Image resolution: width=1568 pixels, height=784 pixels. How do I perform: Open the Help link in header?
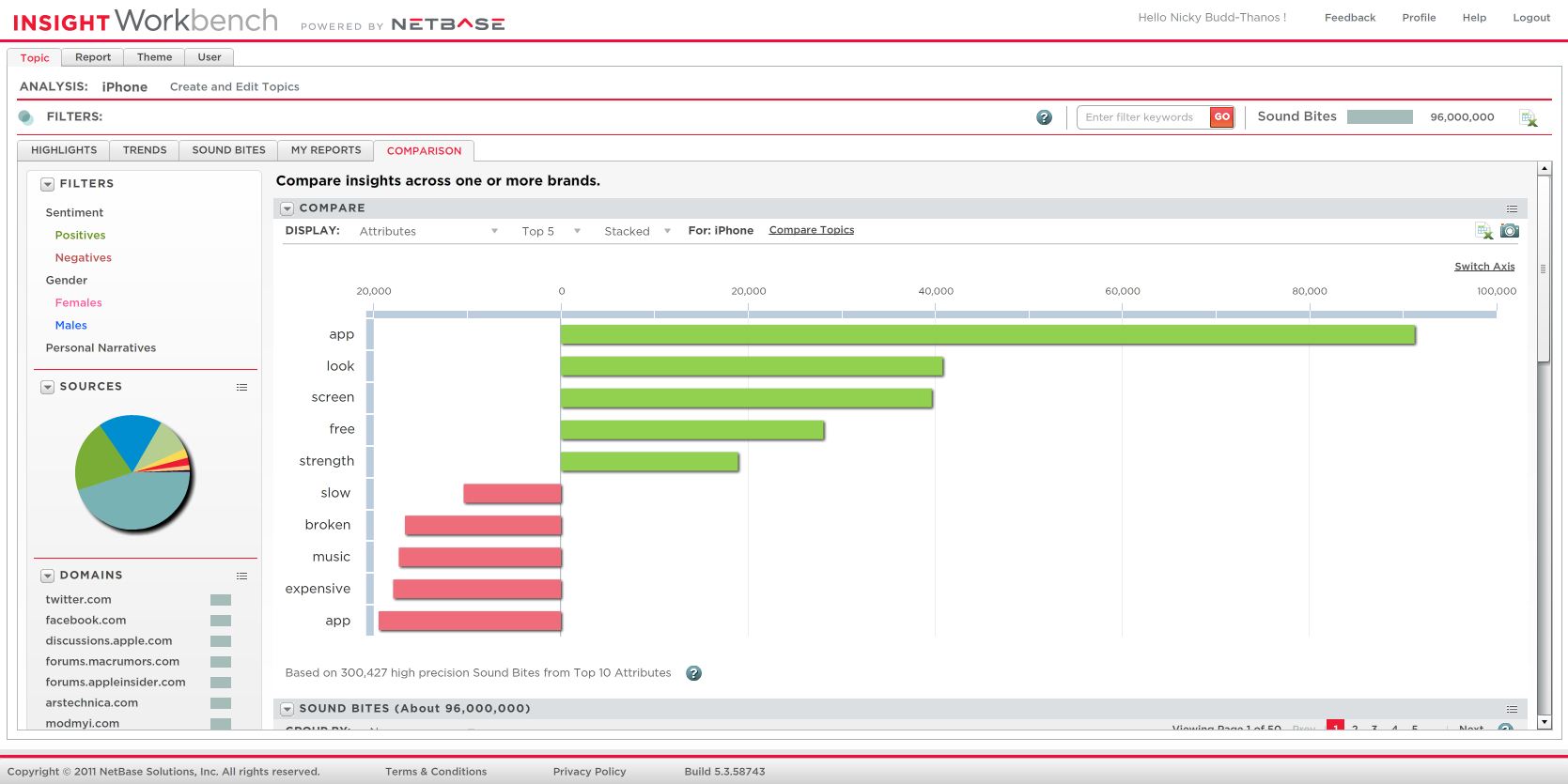(1474, 18)
